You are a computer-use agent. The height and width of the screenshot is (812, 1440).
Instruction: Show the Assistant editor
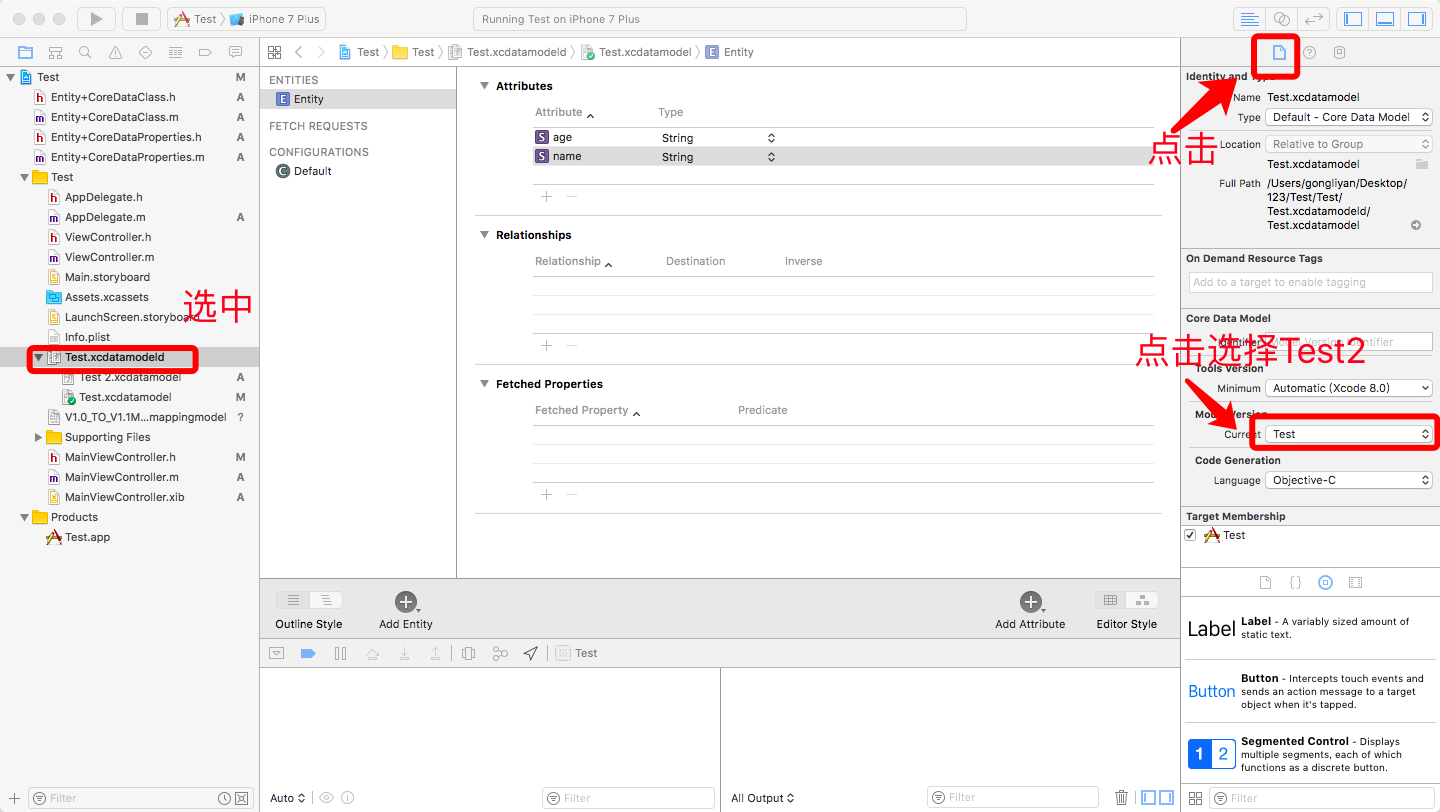(x=1281, y=19)
